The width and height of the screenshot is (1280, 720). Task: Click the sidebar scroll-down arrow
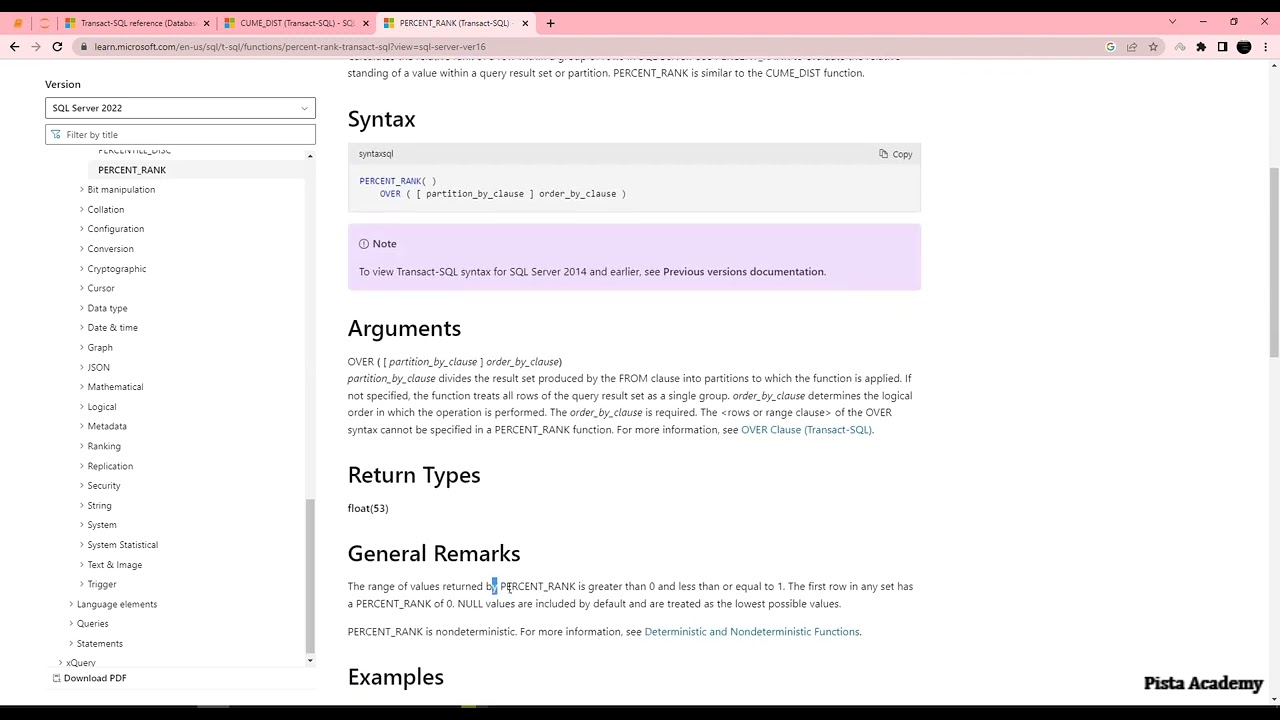coord(310,660)
